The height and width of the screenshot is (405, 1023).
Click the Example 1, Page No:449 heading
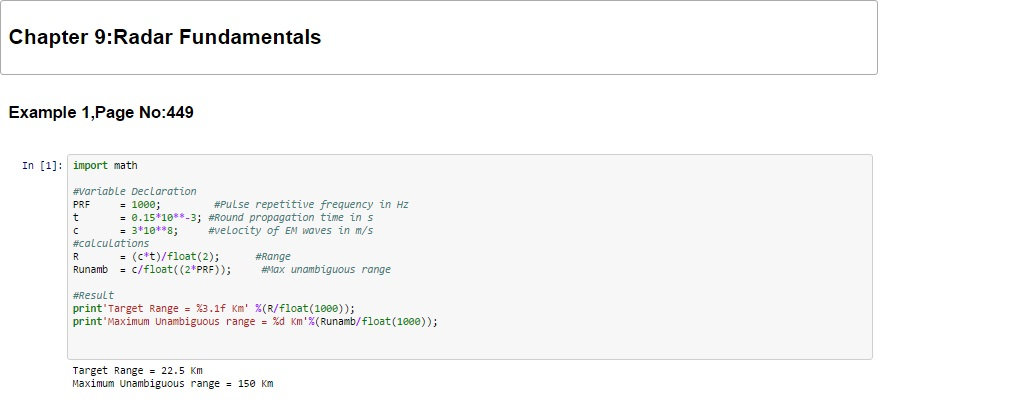click(101, 113)
